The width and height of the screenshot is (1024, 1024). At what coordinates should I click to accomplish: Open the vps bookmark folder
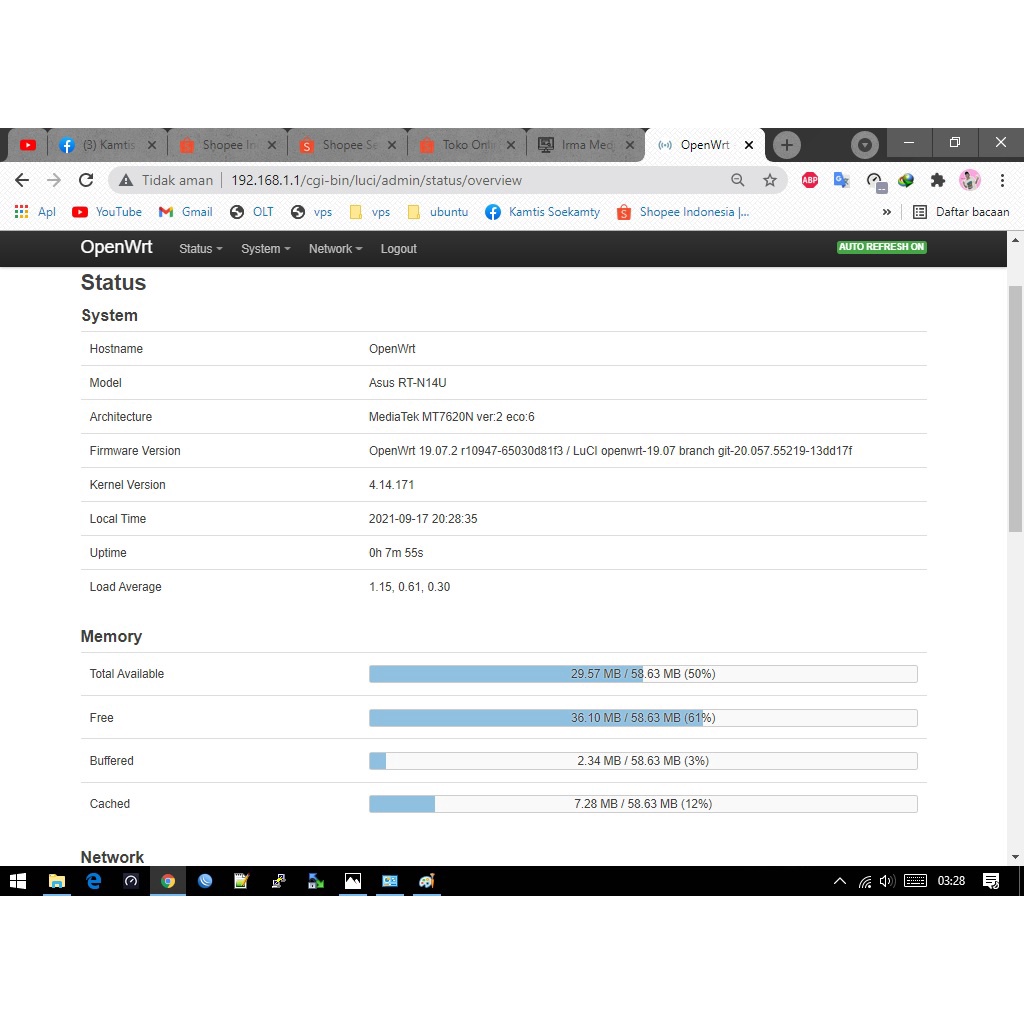[x=370, y=212]
